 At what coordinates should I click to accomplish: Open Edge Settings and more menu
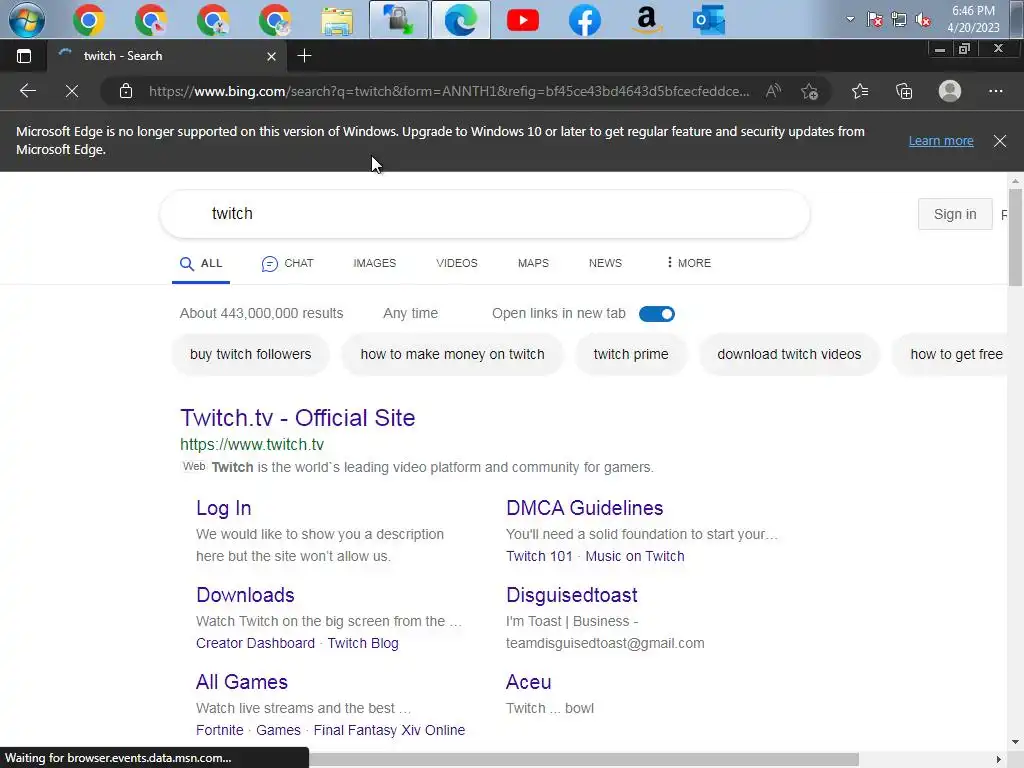[x=995, y=91]
